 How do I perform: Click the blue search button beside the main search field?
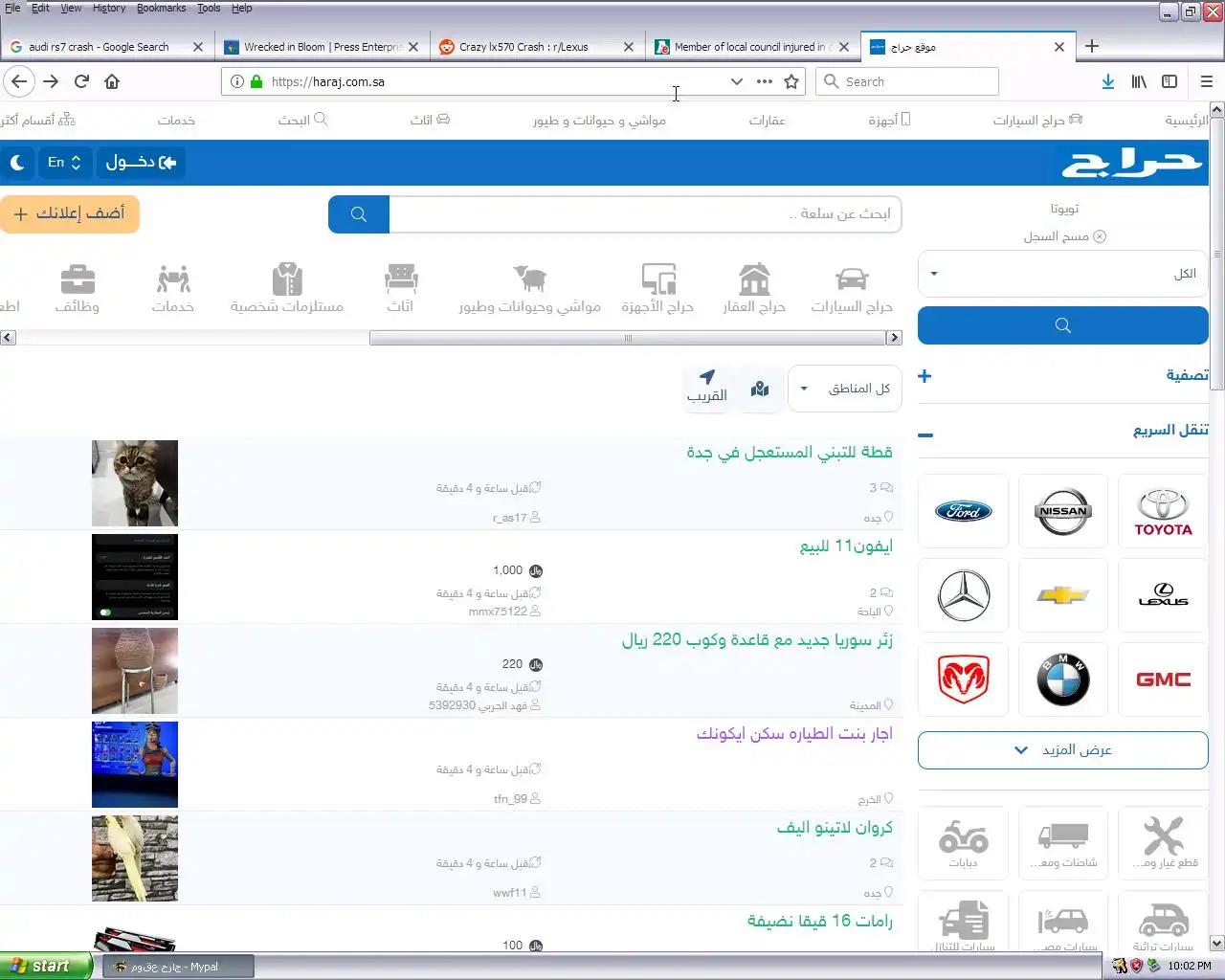(359, 214)
